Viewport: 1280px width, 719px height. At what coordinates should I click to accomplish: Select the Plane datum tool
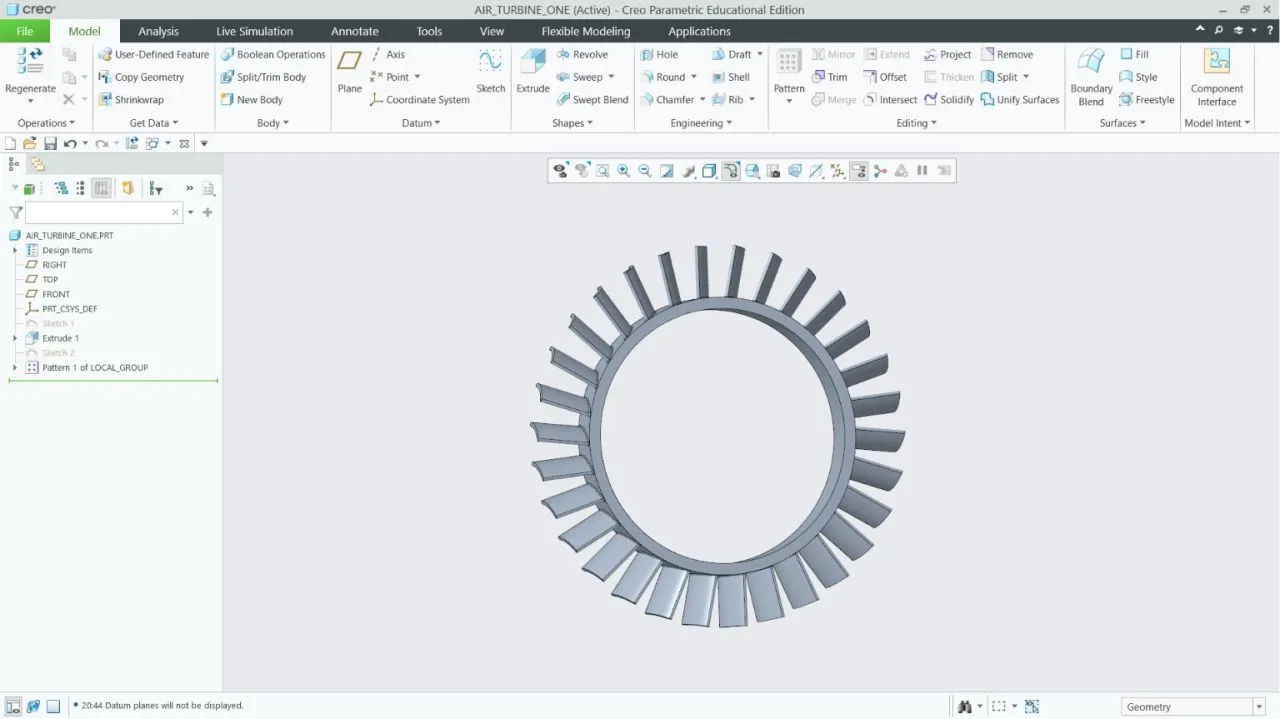pyautogui.click(x=349, y=70)
